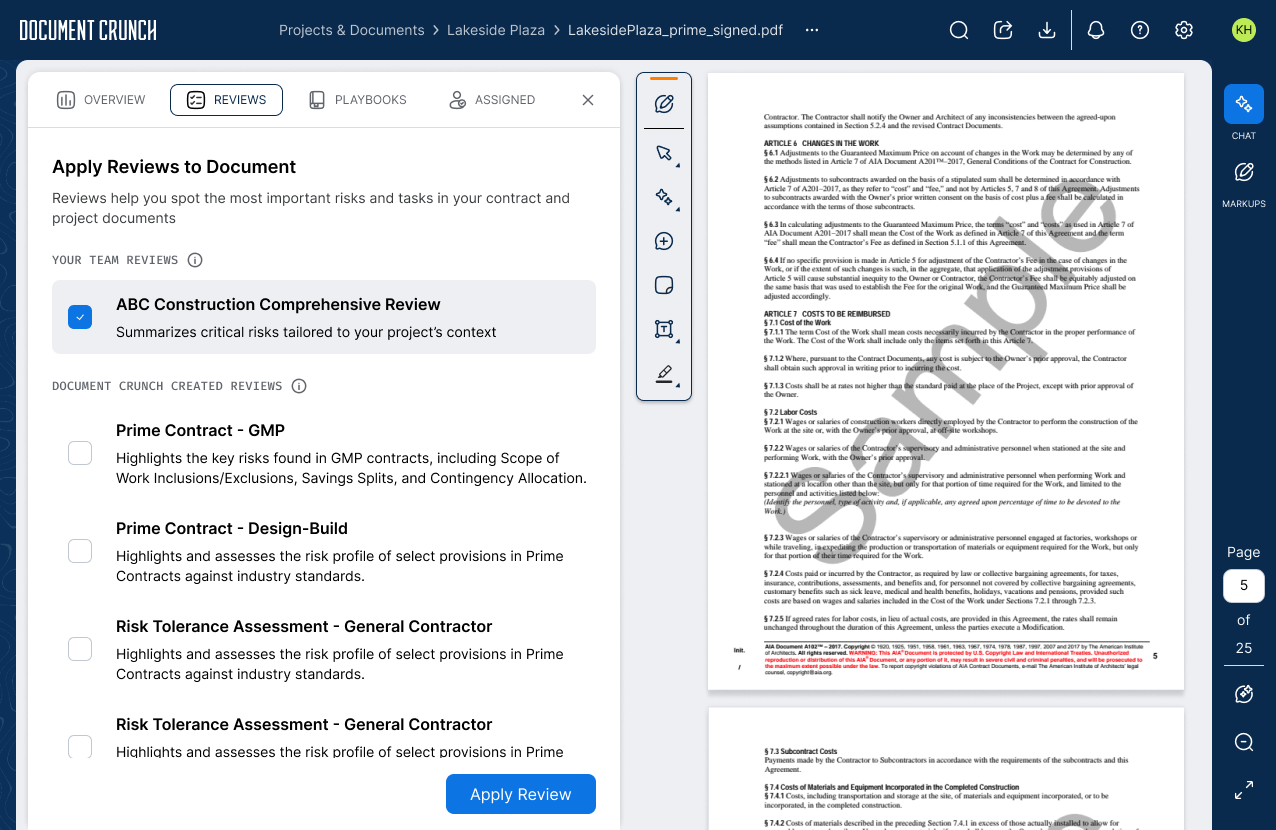Open the Assigned tab

(x=491, y=100)
